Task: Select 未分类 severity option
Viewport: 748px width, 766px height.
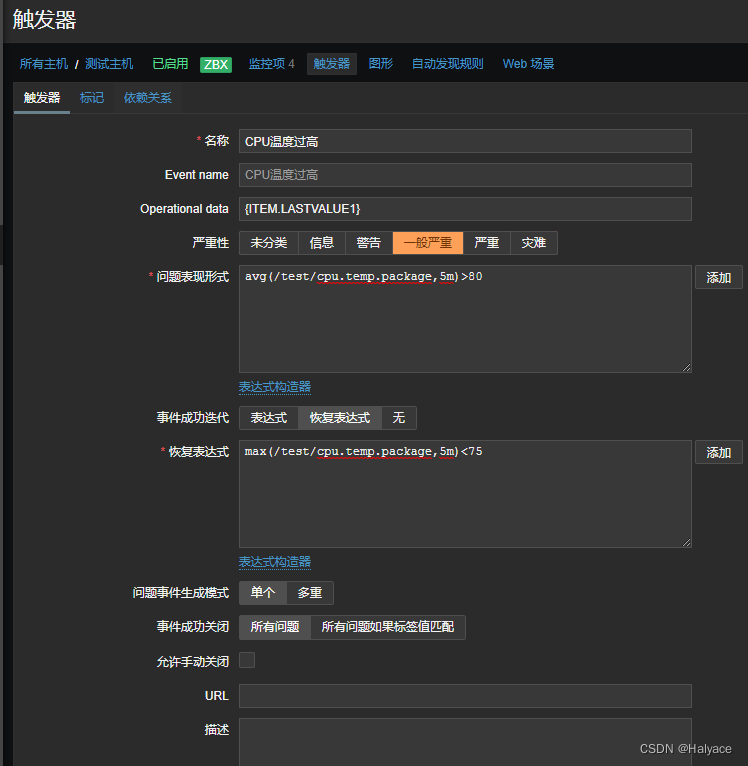Action: (x=268, y=243)
